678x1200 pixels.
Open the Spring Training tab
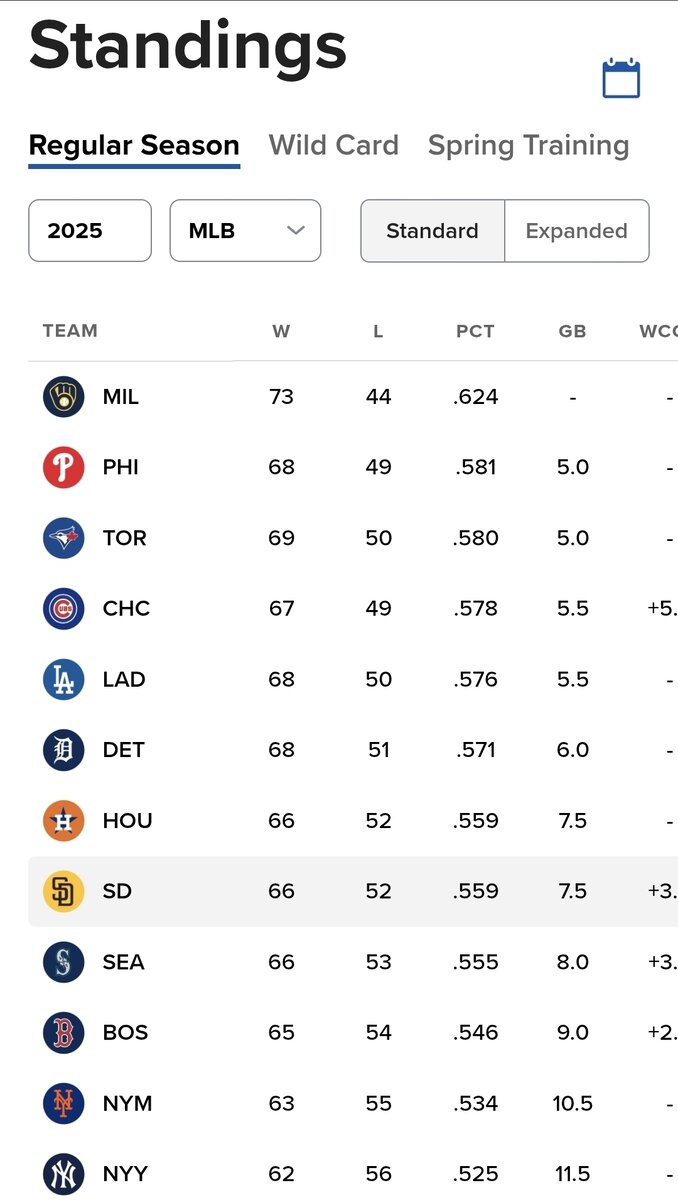[528, 146]
